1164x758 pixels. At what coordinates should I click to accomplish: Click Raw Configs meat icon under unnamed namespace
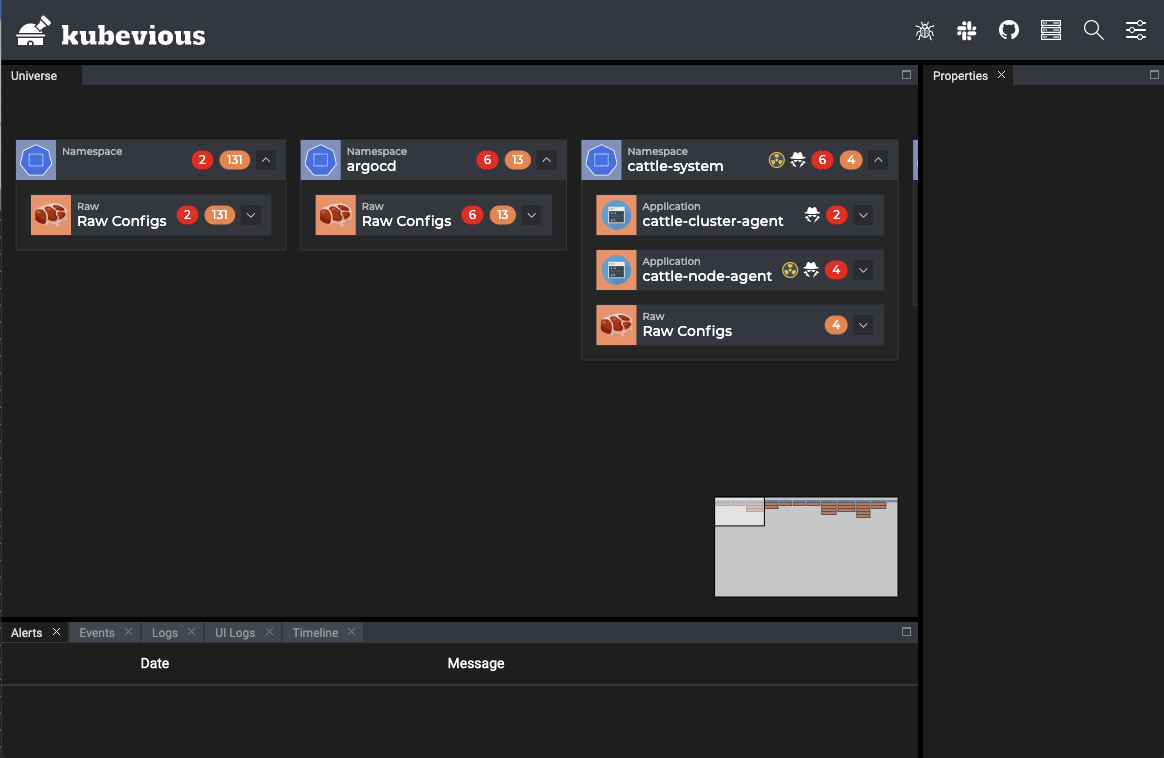[x=50, y=215]
